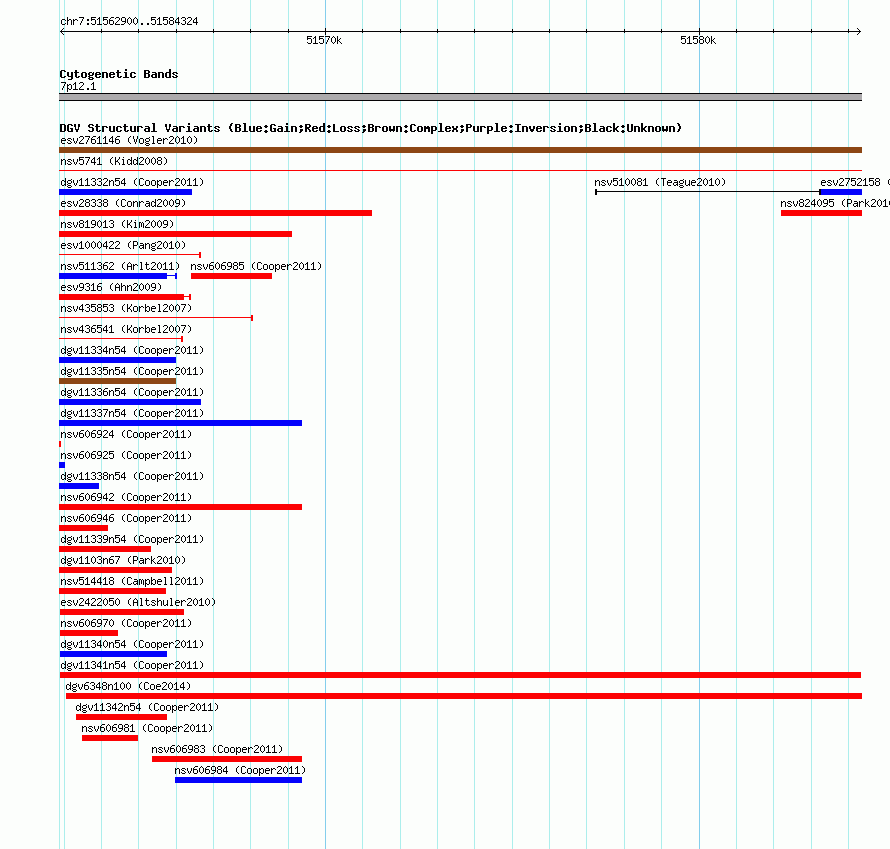Open dgv11340n54 (Cooper2011) variant
This screenshot has width=890, height=849.
click(x=132, y=644)
